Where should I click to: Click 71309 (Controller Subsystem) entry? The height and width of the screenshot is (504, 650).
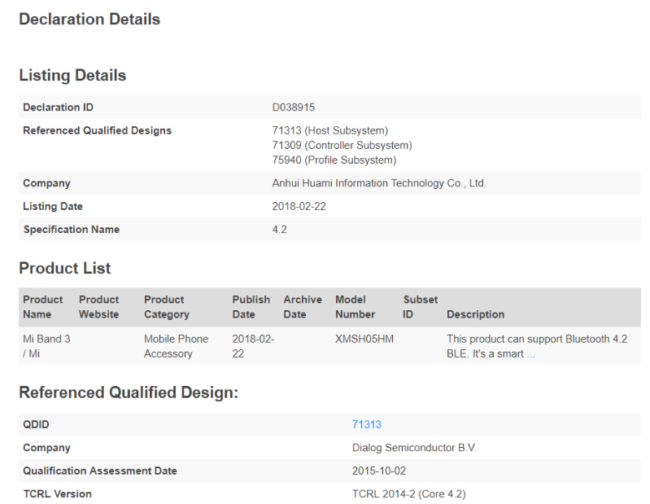[342, 145]
